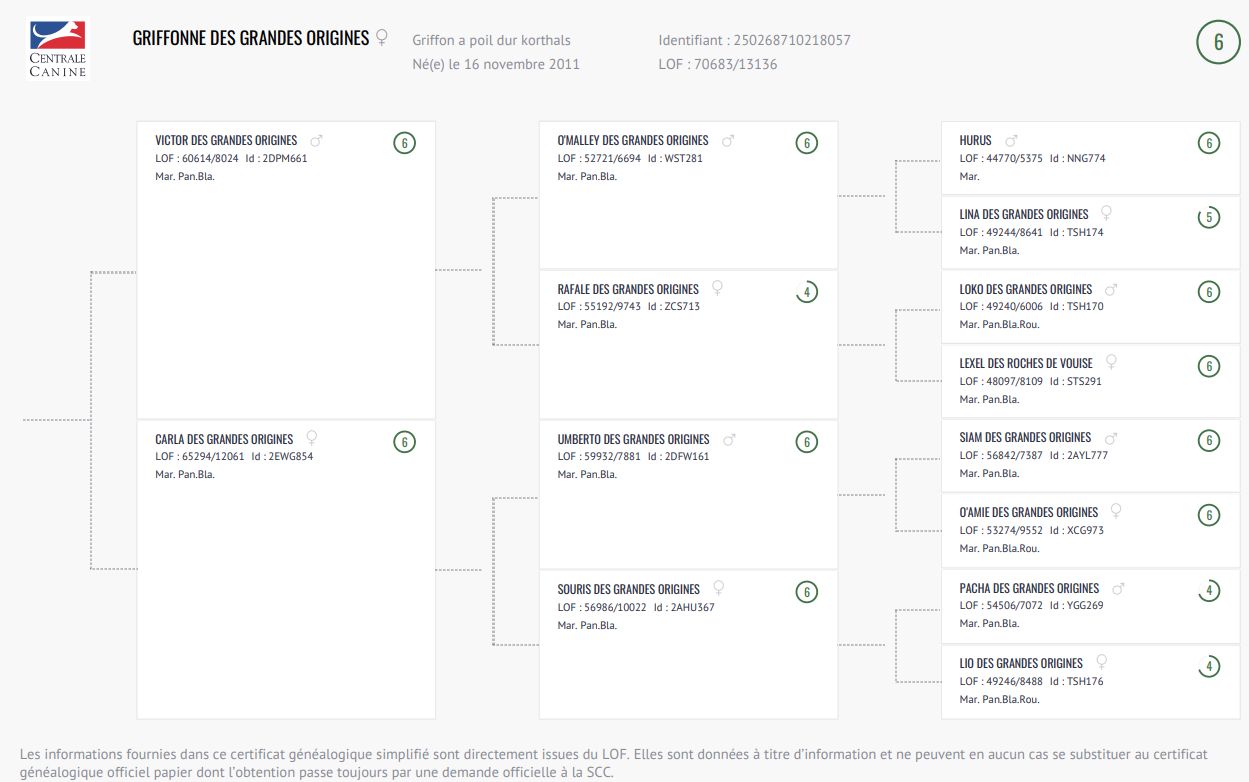Click the Centrale Canine logo
This screenshot has width=1249, height=782.
coord(57,49)
